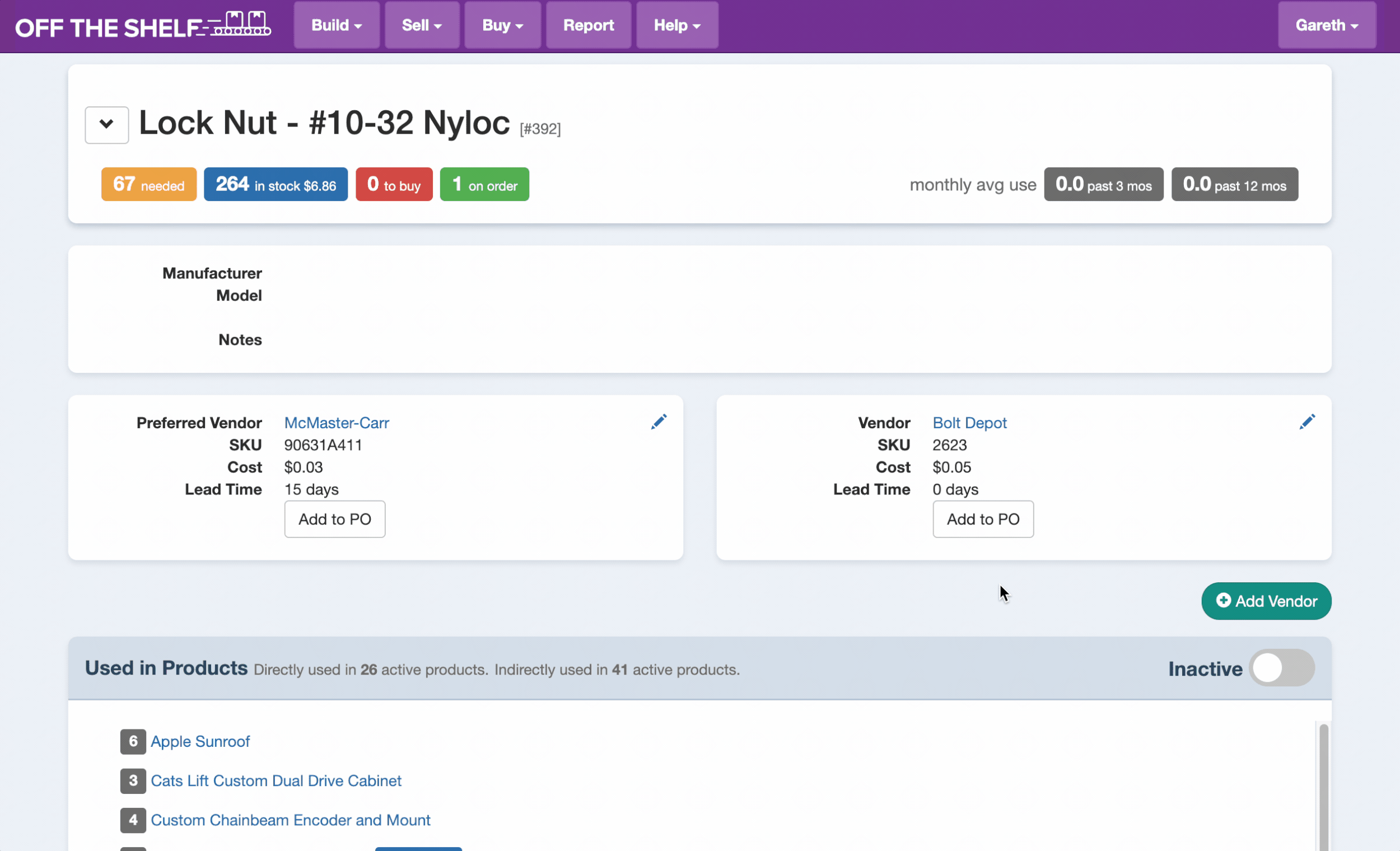Image resolution: width=1400 pixels, height=851 pixels.
Task: Open the Sell dropdown menu
Action: (x=422, y=26)
